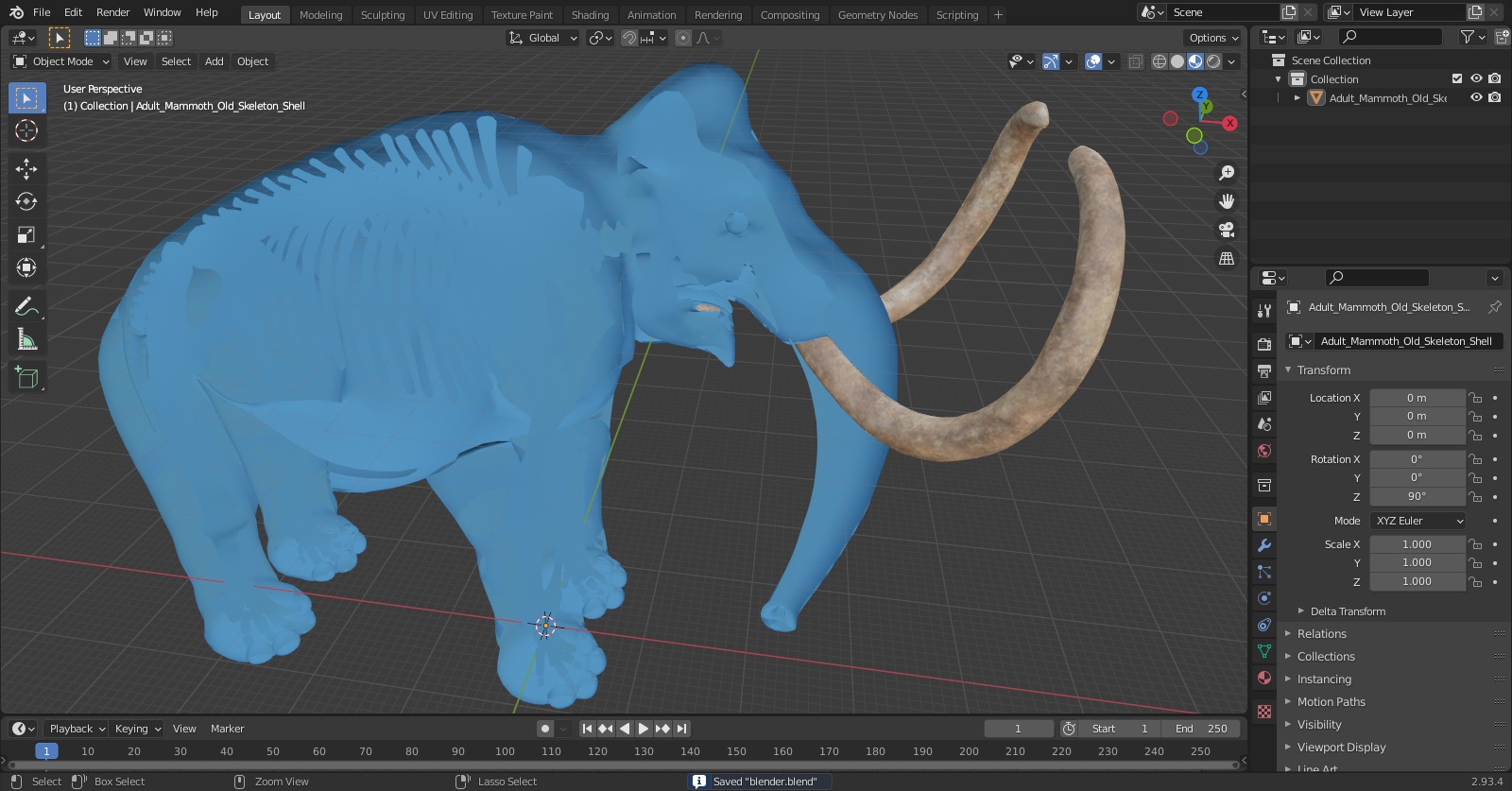Toggle X-ray view in viewport header
Viewport: 1512px width, 791px height.
[1136, 61]
